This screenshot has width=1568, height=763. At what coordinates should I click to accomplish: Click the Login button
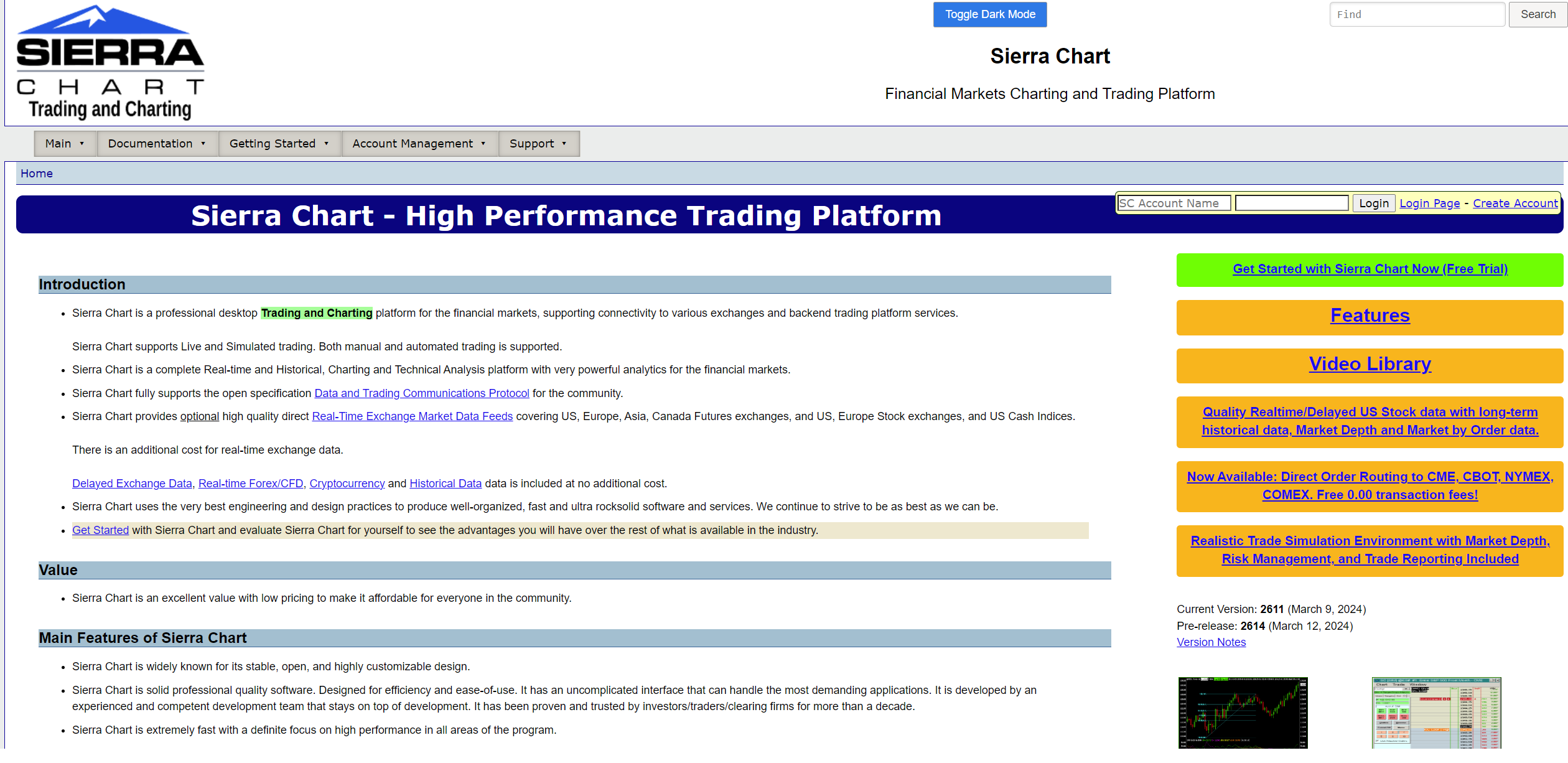tap(1373, 204)
